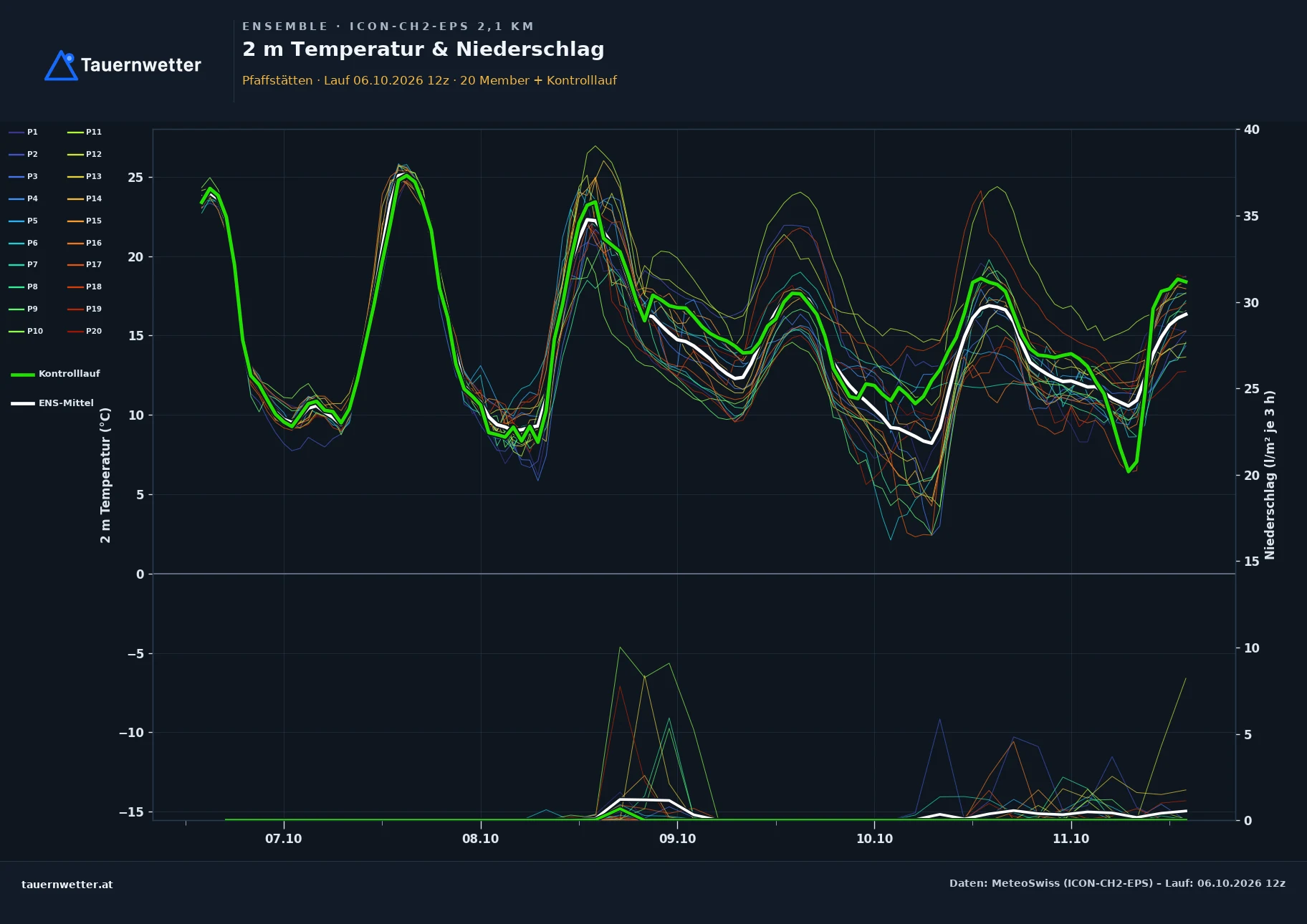Screen dimensions: 1307x924
Task: Select the P7 legend entry
Action: pyautogui.click(x=24, y=264)
